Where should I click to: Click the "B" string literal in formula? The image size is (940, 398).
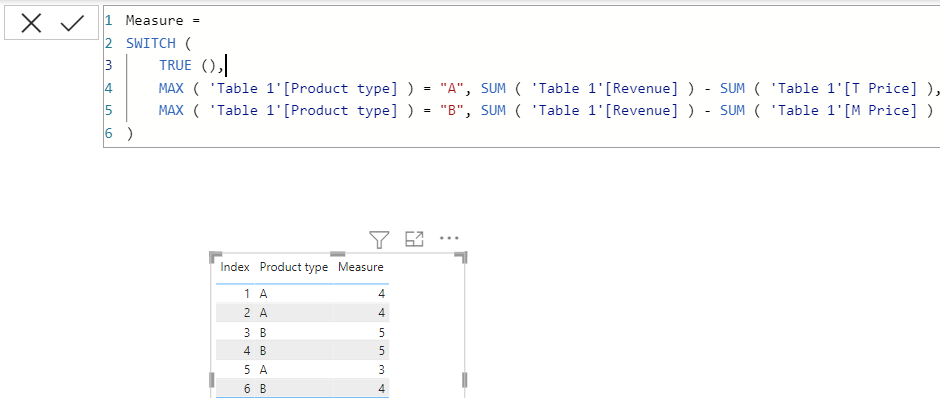pos(451,110)
